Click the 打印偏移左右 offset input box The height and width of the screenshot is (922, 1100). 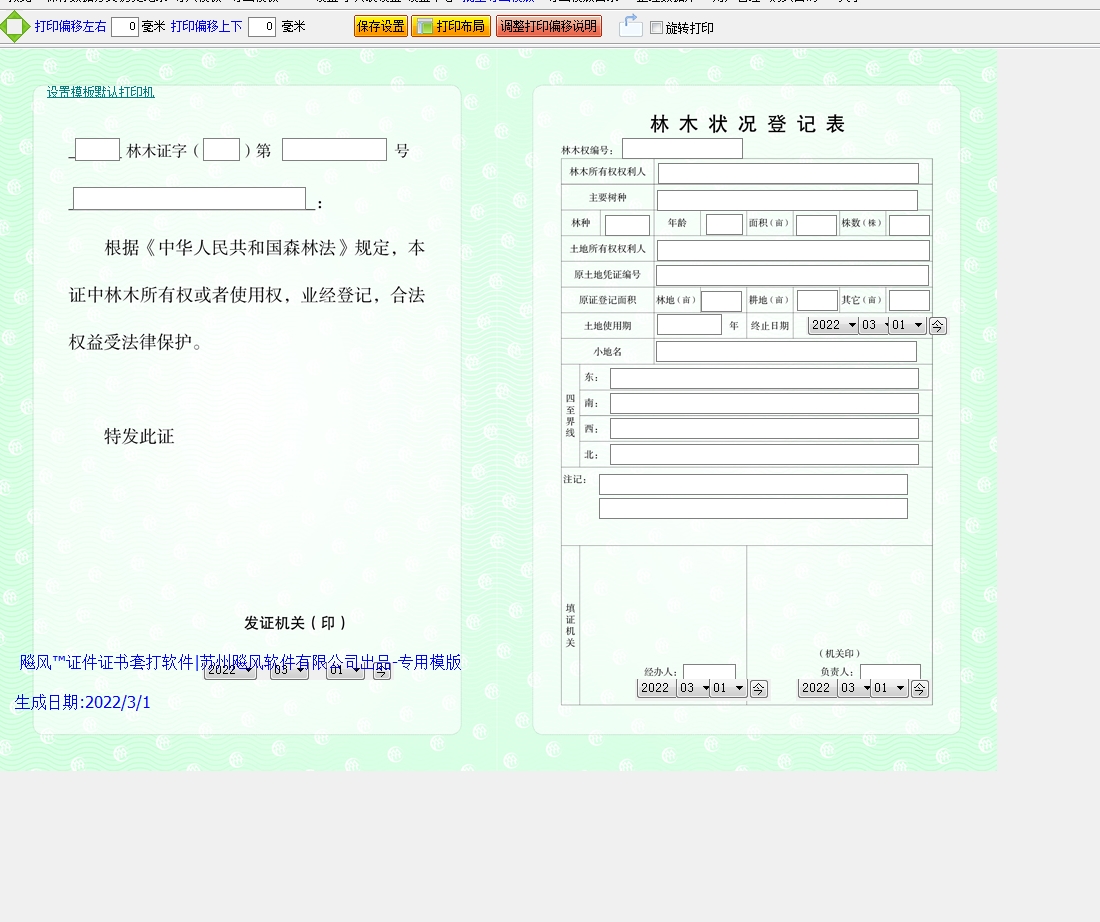coord(125,27)
